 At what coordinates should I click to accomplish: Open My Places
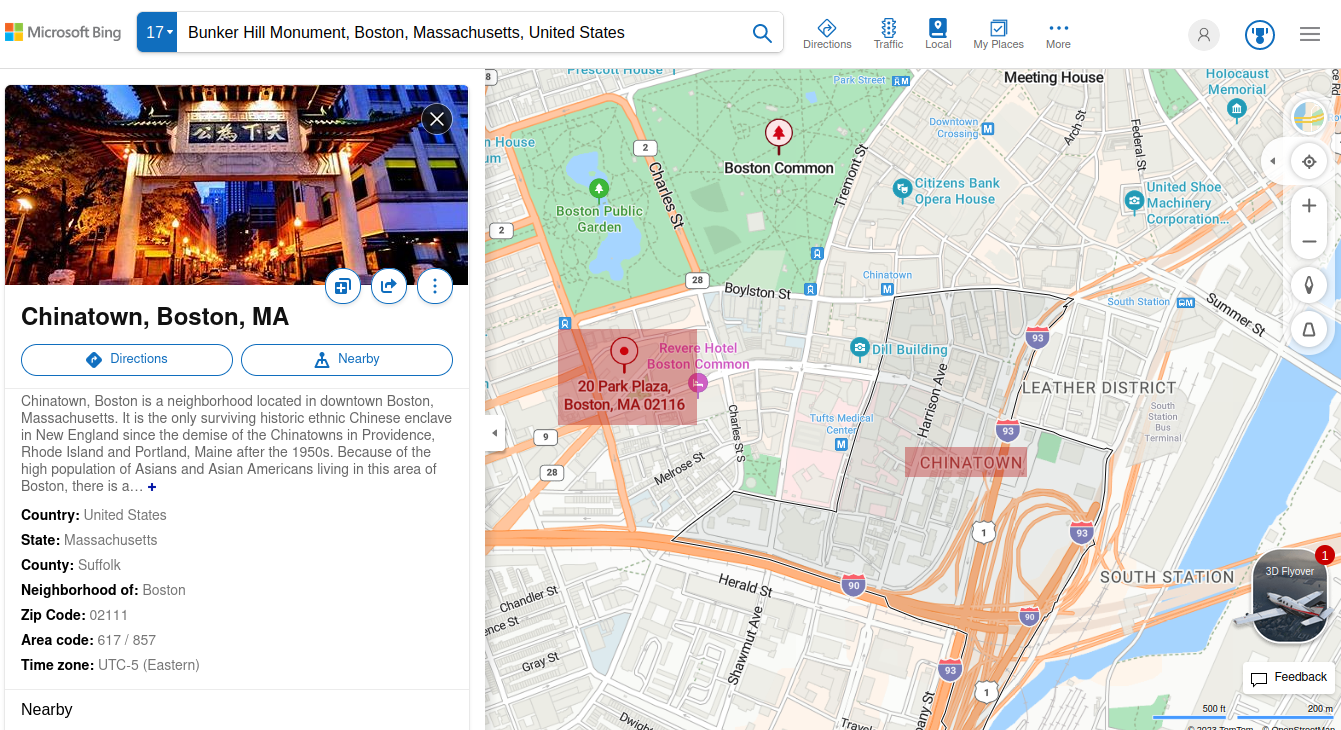click(998, 34)
